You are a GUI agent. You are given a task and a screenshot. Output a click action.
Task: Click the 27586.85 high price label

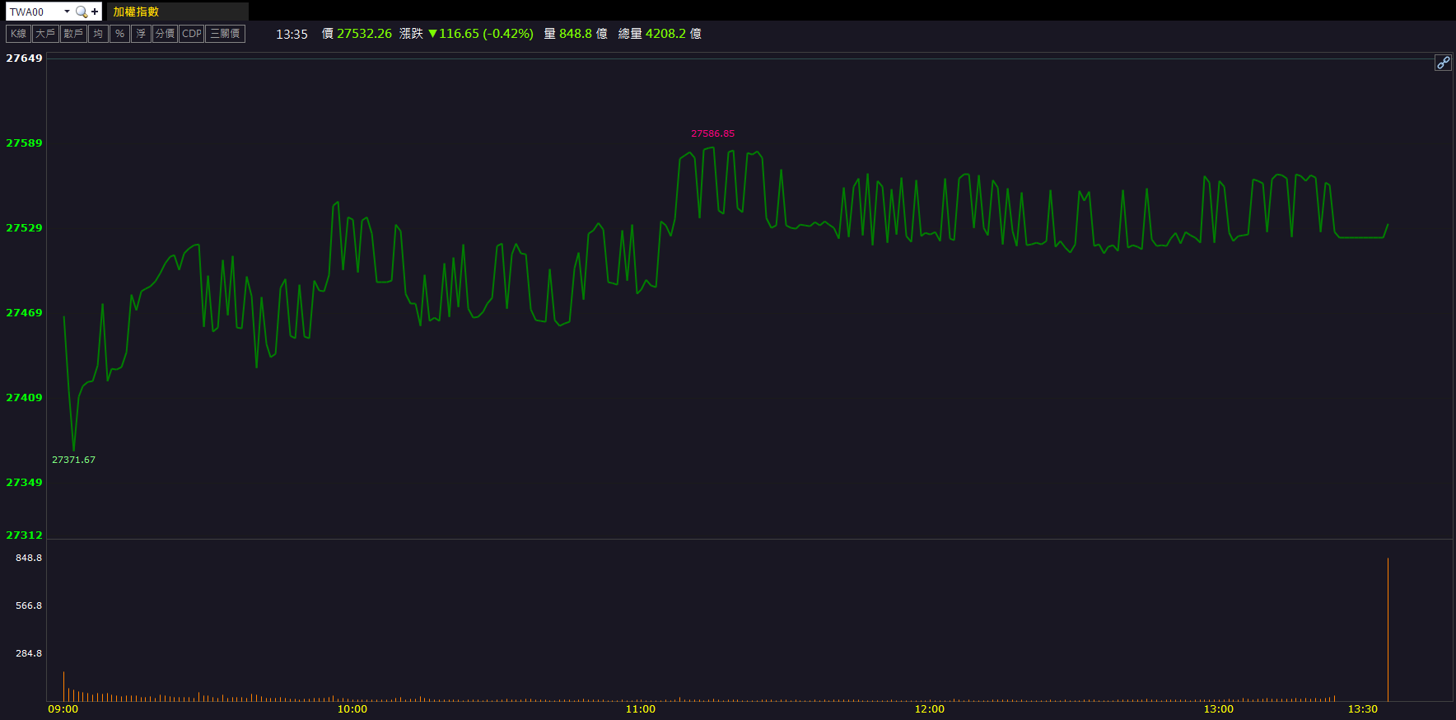coord(713,134)
